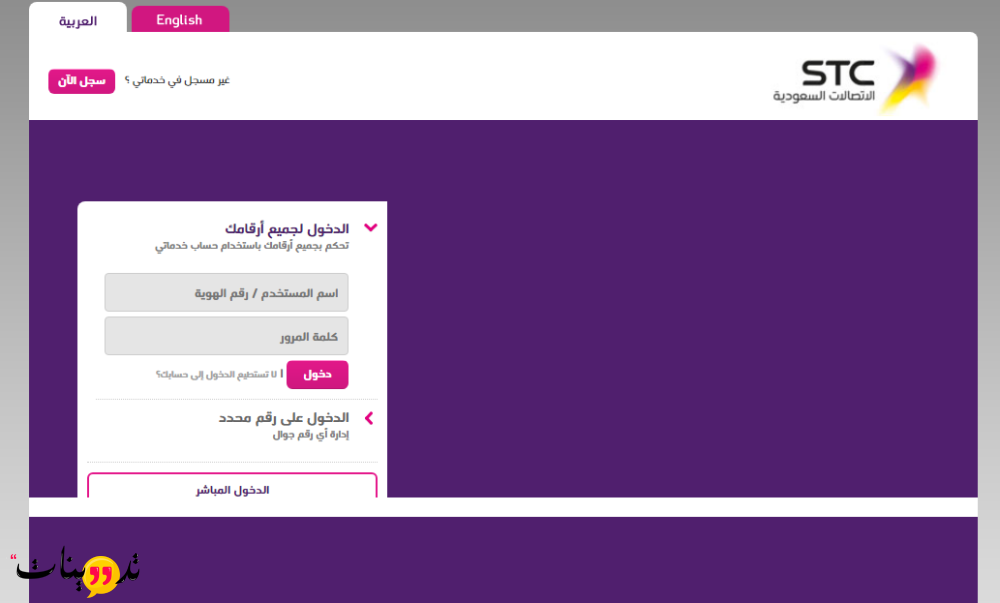Focus the كلمة المرور password field
1000x603 pixels.
227,337
